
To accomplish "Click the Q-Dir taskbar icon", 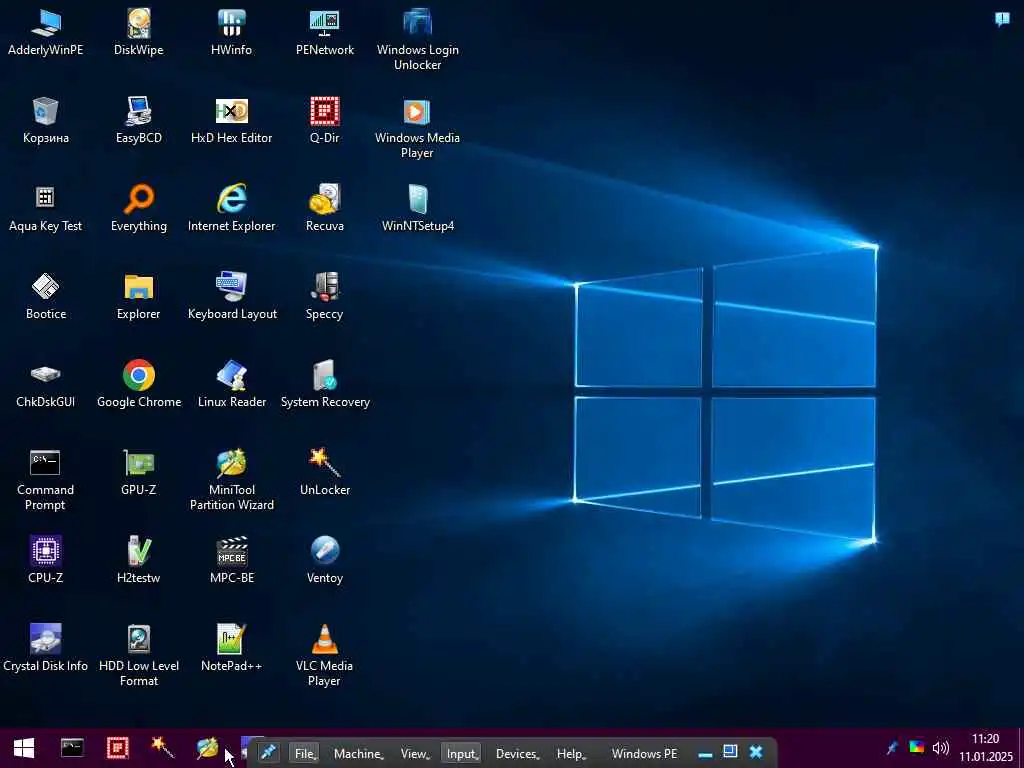I will point(118,748).
